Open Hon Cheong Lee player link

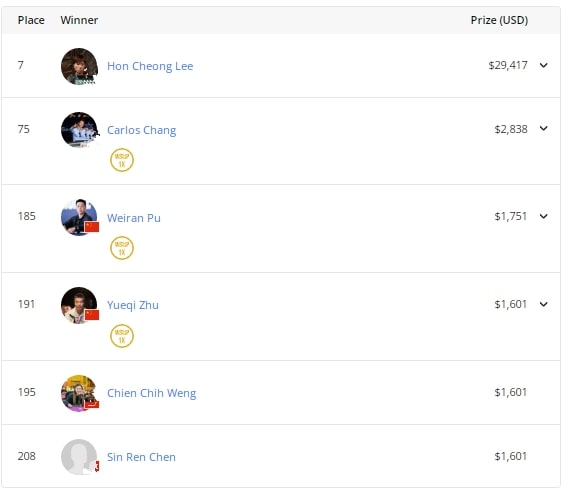pos(150,66)
